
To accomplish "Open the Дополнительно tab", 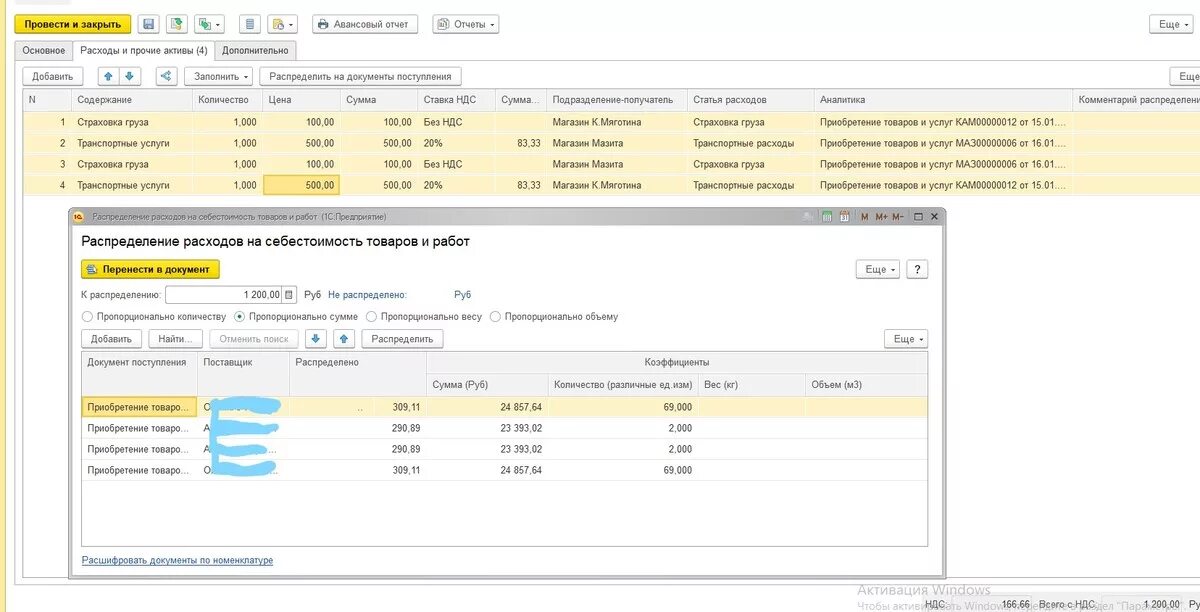I will [256, 50].
